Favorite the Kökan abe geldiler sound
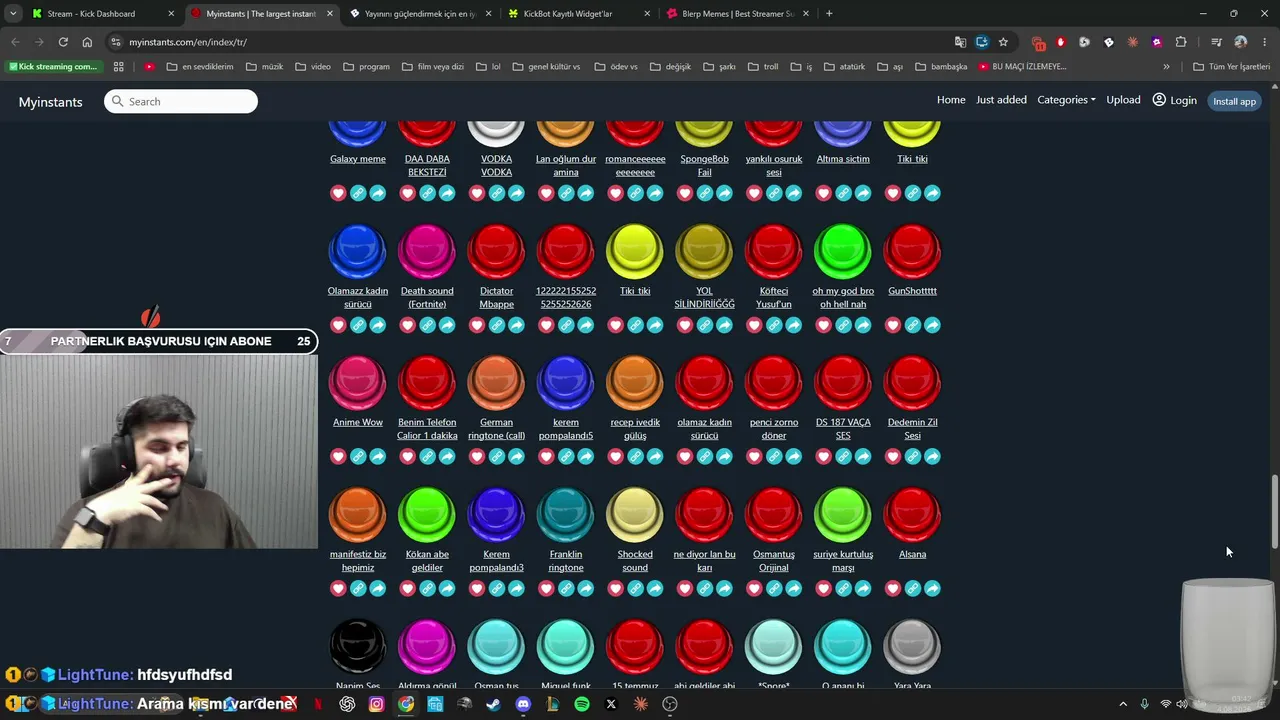This screenshot has width=1280, height=720. [x=408, y=589]
